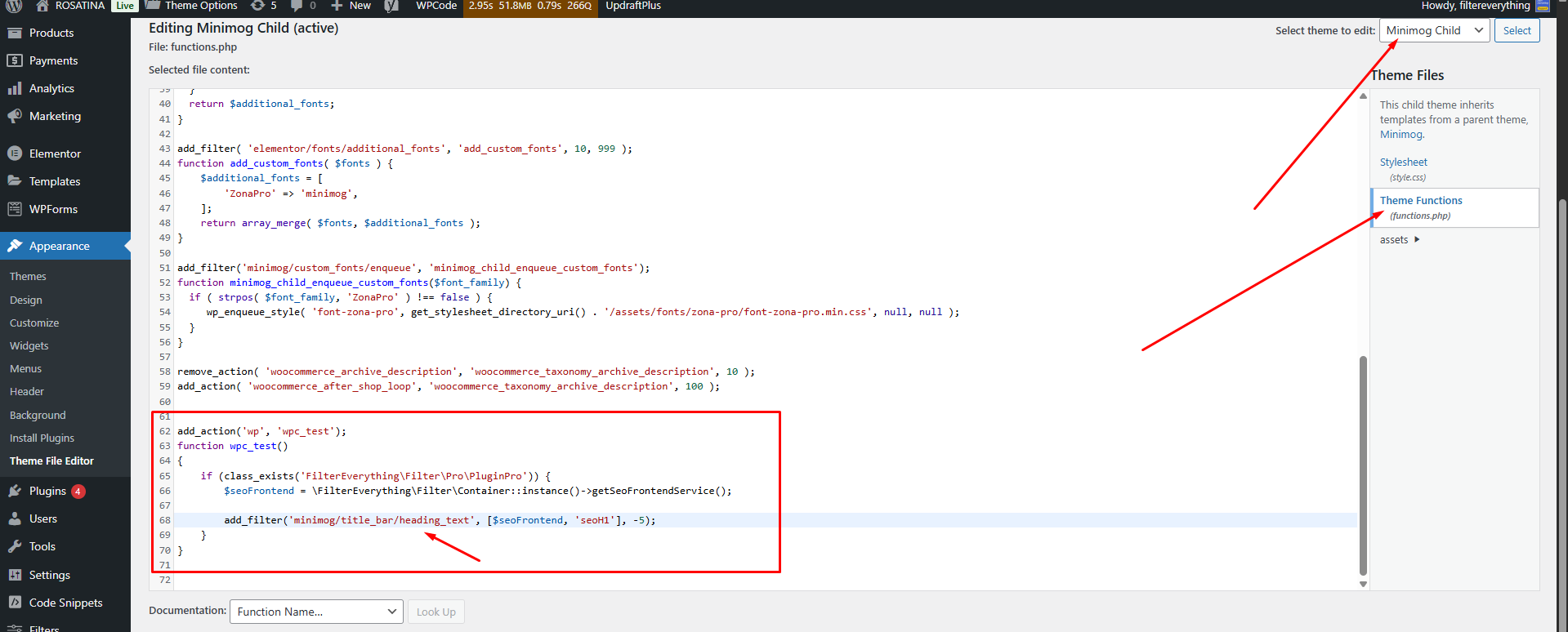This screenshot has height=632, width=1568.
Task: Open the Background submenu item
Action: pos(38,416)
